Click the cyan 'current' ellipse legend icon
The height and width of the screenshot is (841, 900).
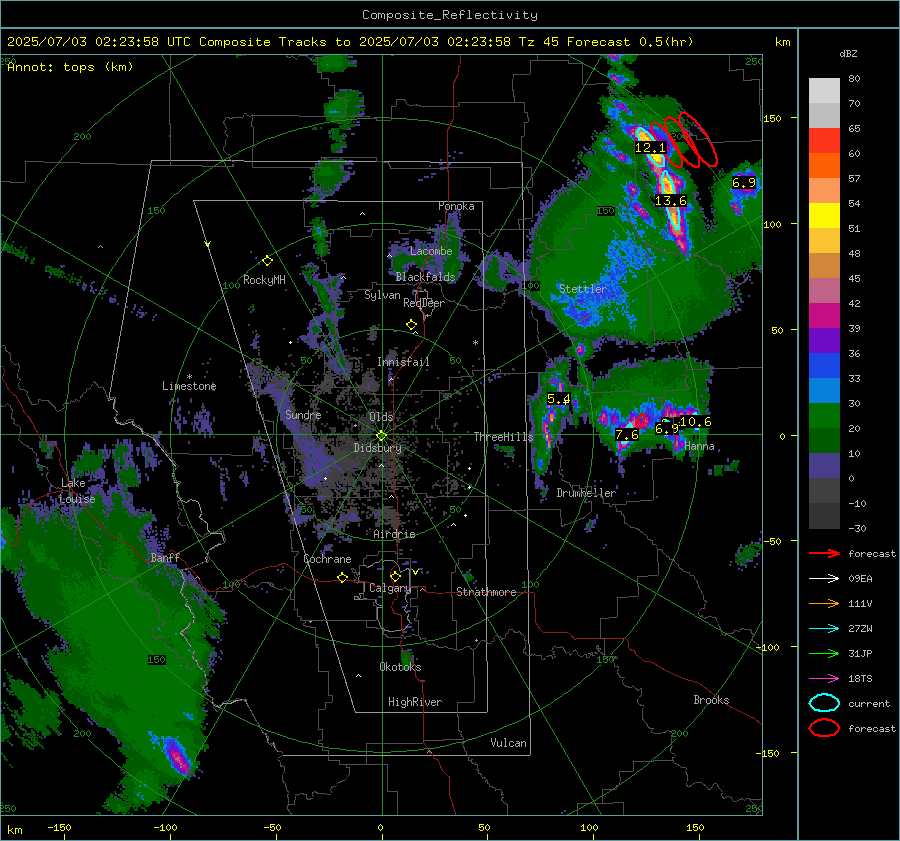824,703
